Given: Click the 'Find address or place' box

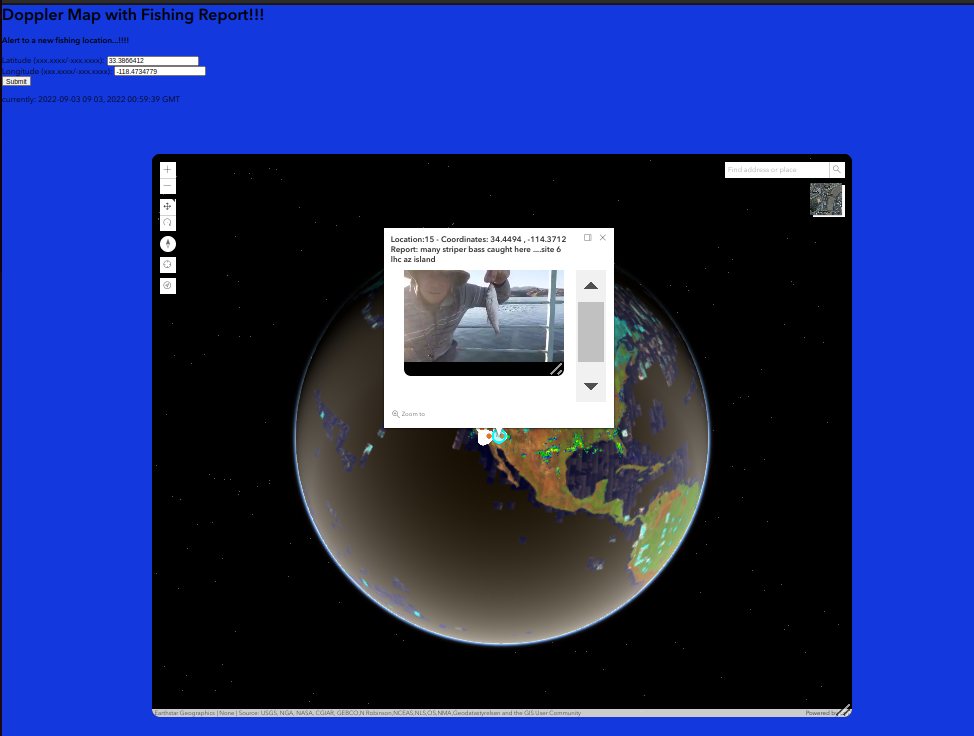Looking at the screenshot, I should [x=776, y=170].
